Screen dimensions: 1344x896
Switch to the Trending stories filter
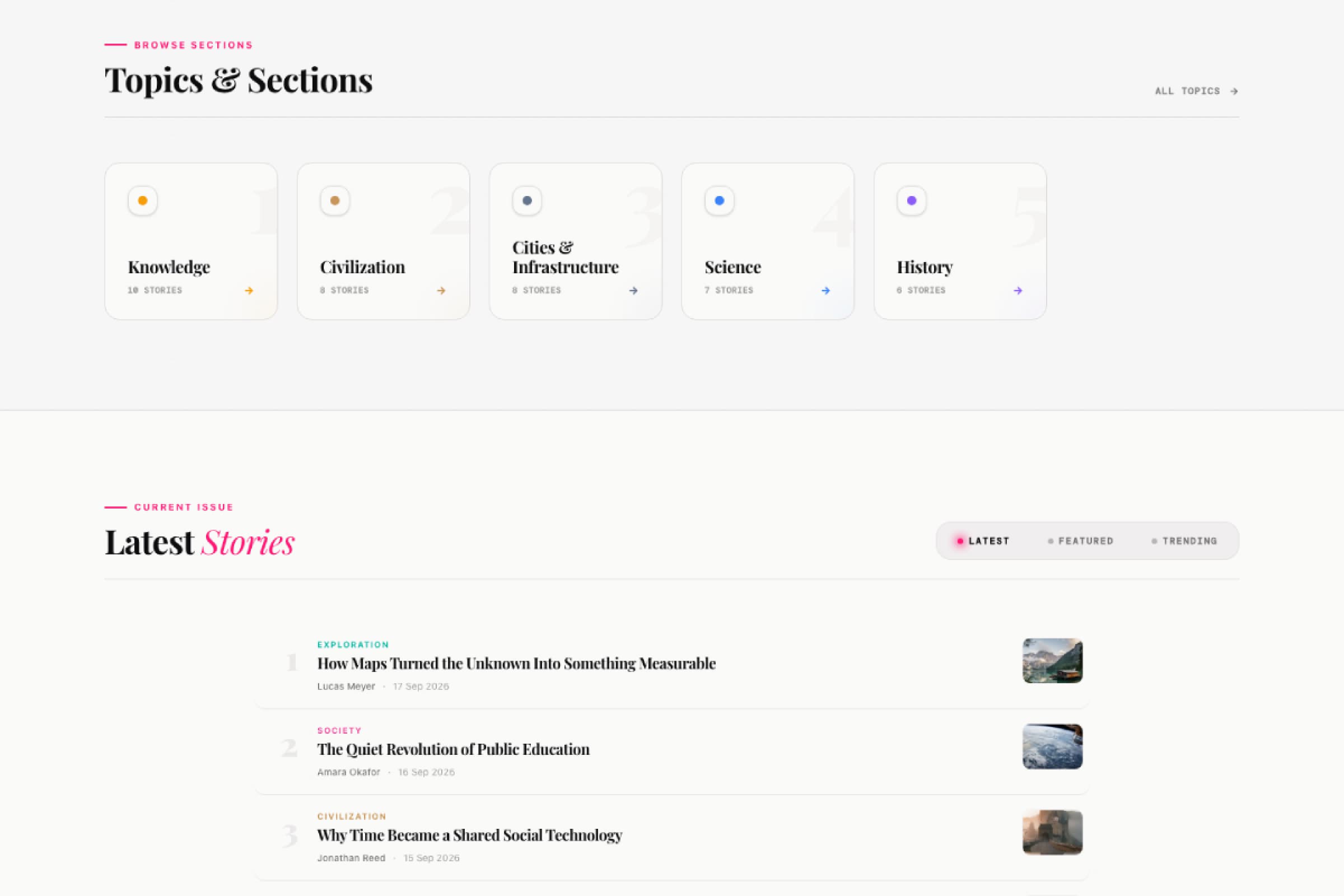coord(1184,540)
